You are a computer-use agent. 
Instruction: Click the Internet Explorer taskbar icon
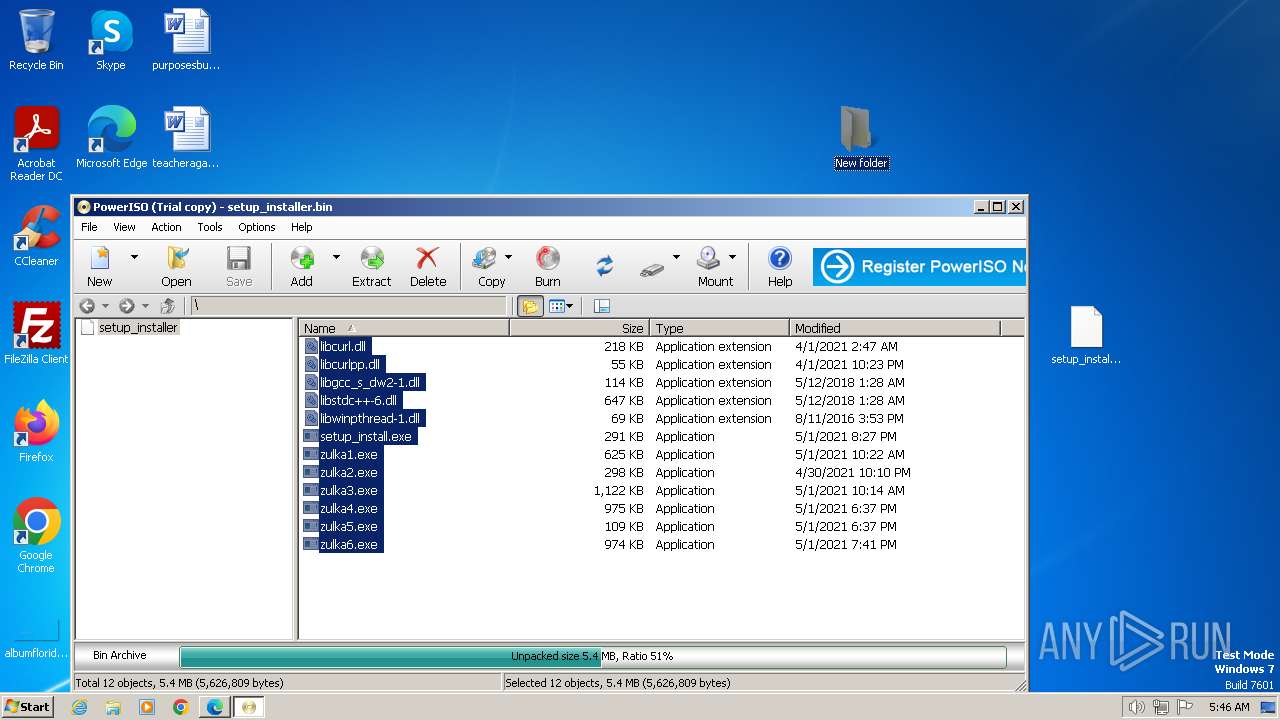(80, 707)
